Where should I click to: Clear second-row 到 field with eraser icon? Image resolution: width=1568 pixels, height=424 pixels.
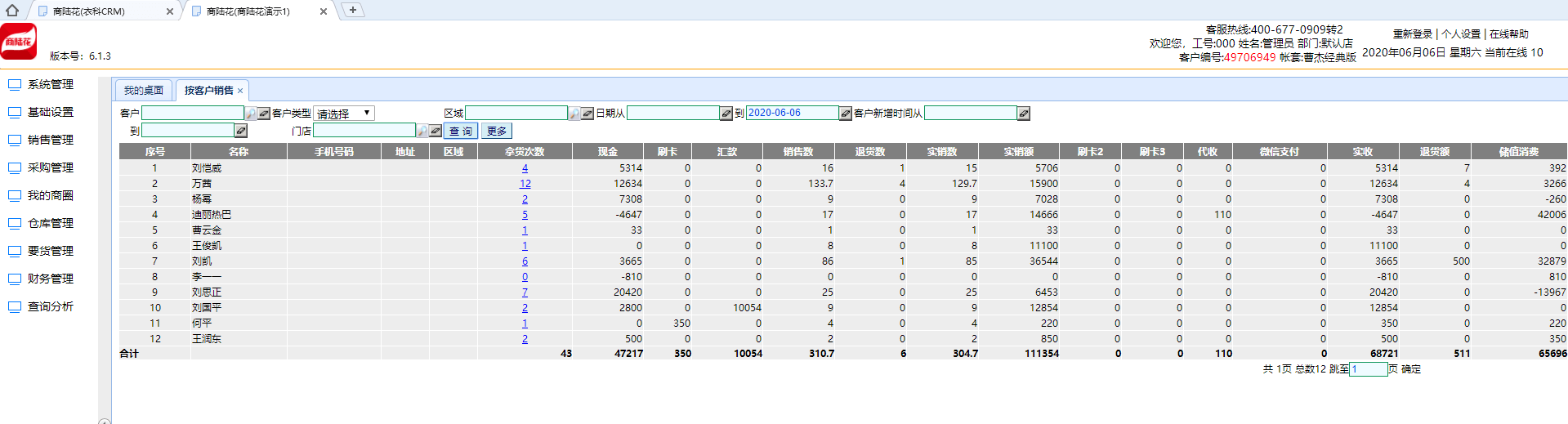241,131
